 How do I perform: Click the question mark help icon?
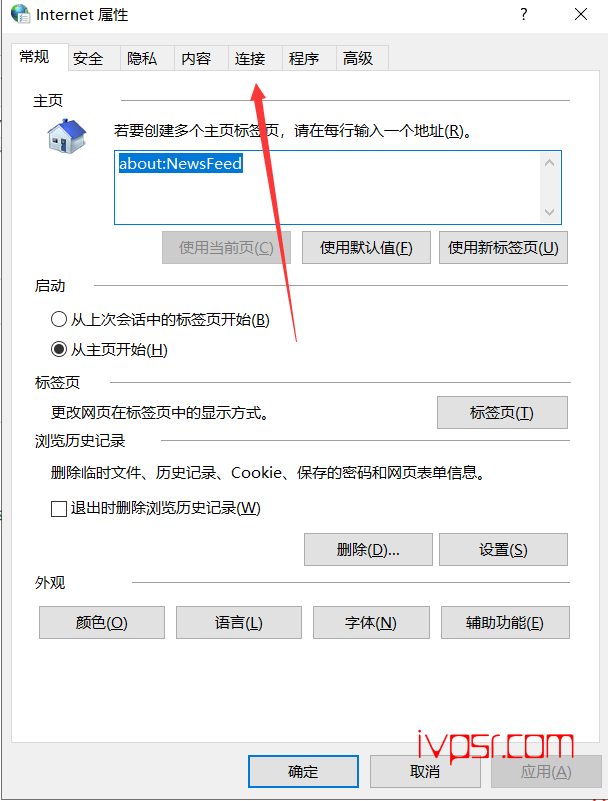524,14
